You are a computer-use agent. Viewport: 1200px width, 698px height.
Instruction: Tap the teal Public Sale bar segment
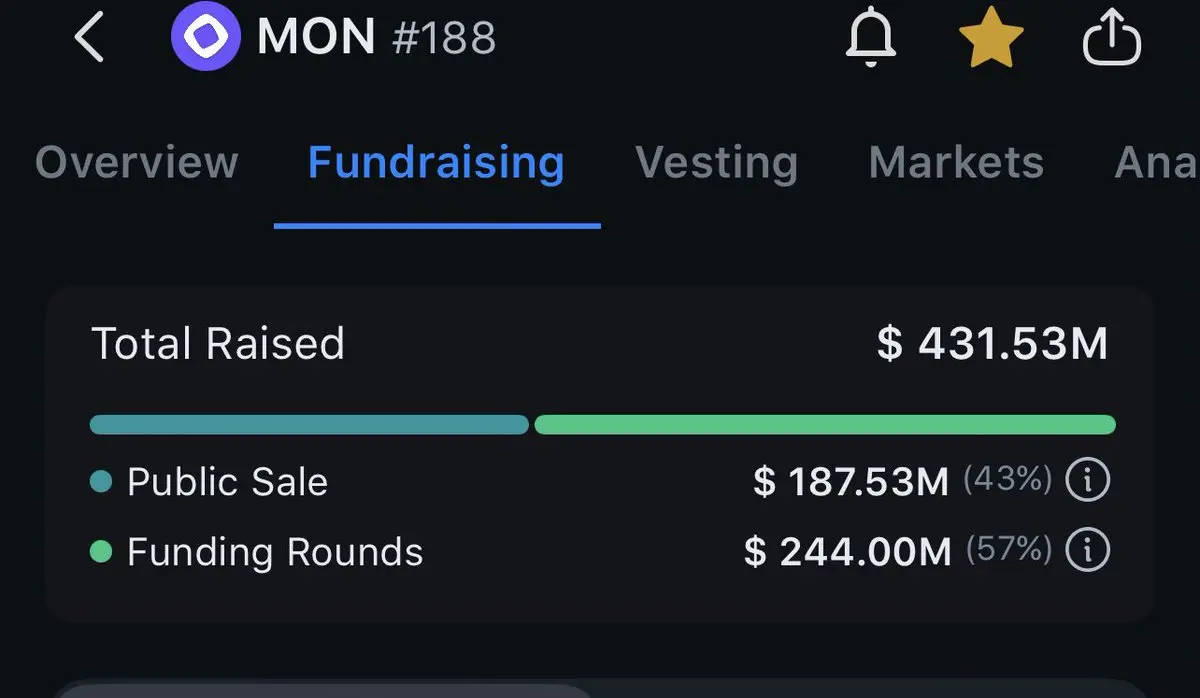(309, 425)
